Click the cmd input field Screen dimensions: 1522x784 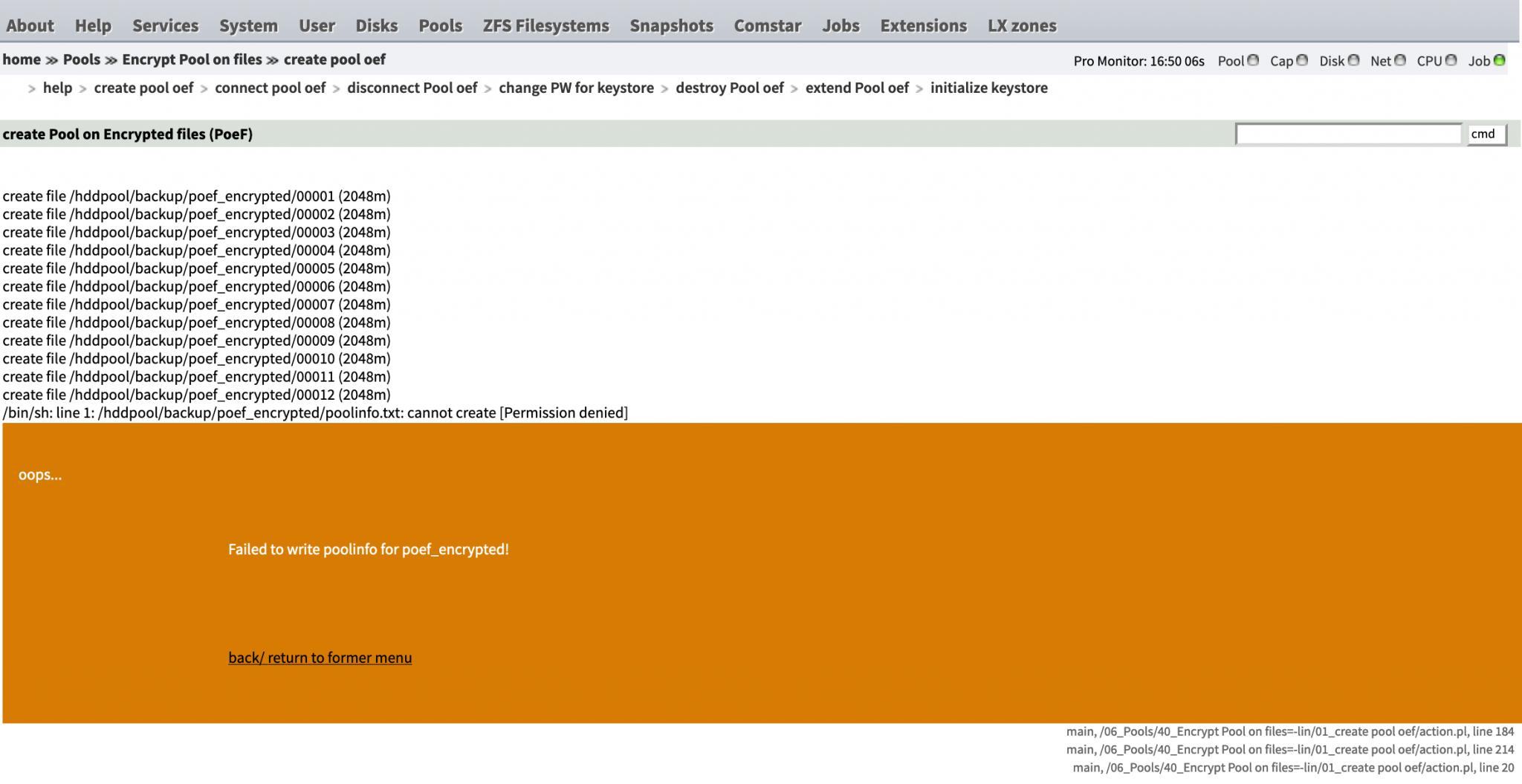(1348, 134)
